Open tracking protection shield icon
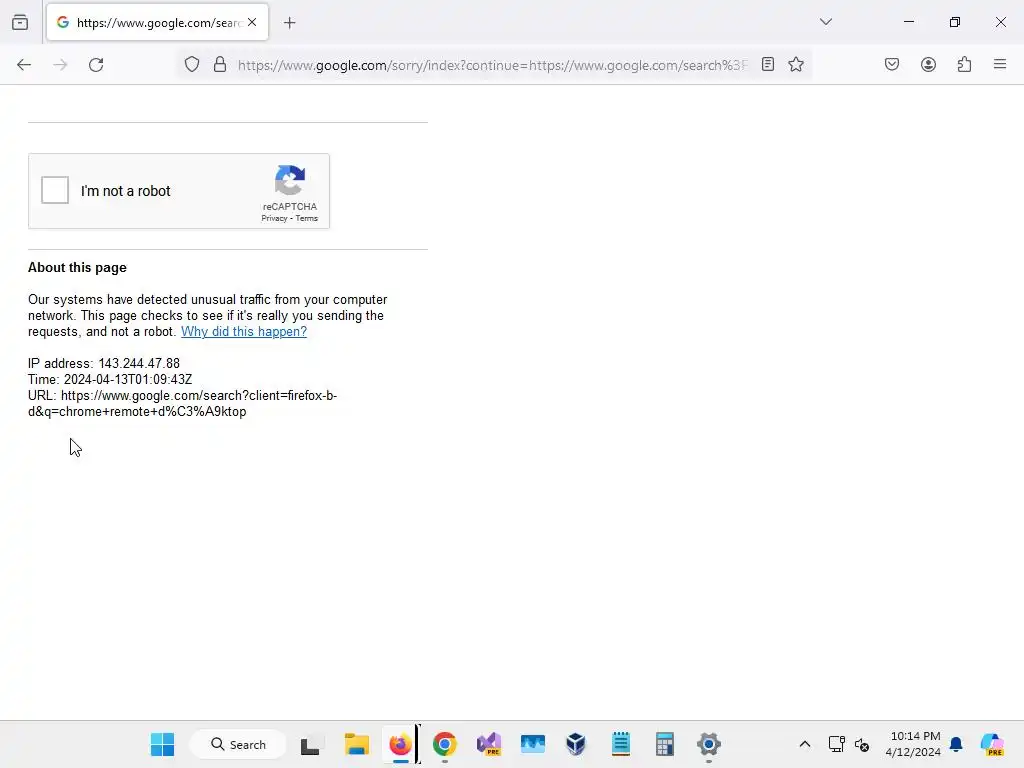 pos(191,65)
